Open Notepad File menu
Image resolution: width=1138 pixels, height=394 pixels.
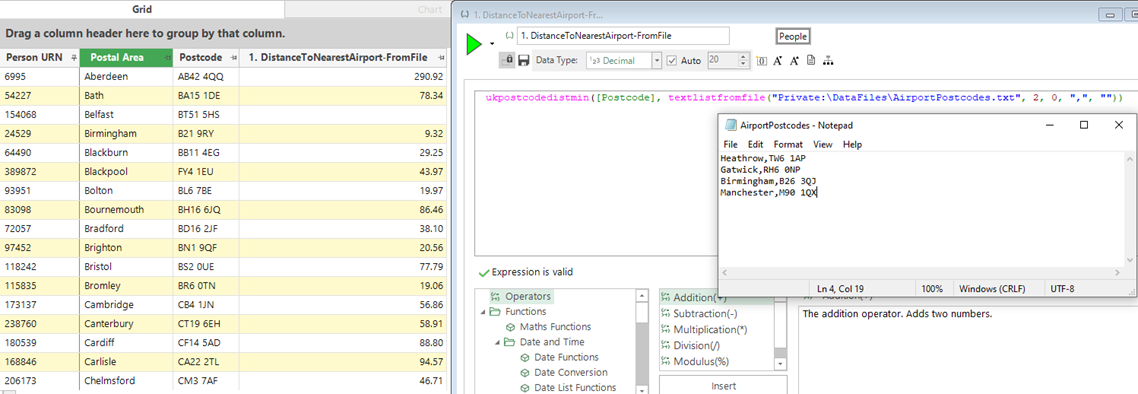coord(730,144)
